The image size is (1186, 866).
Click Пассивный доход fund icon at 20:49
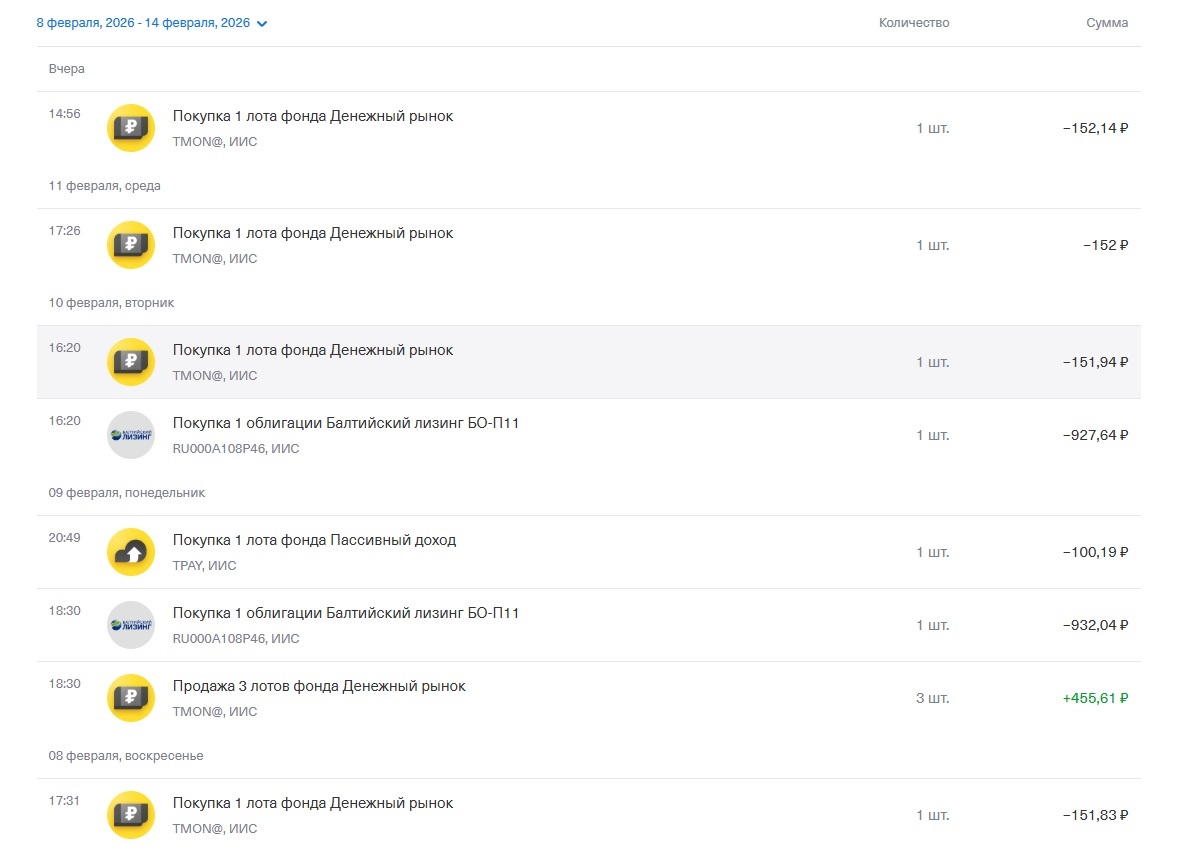(x=131, y=552)
